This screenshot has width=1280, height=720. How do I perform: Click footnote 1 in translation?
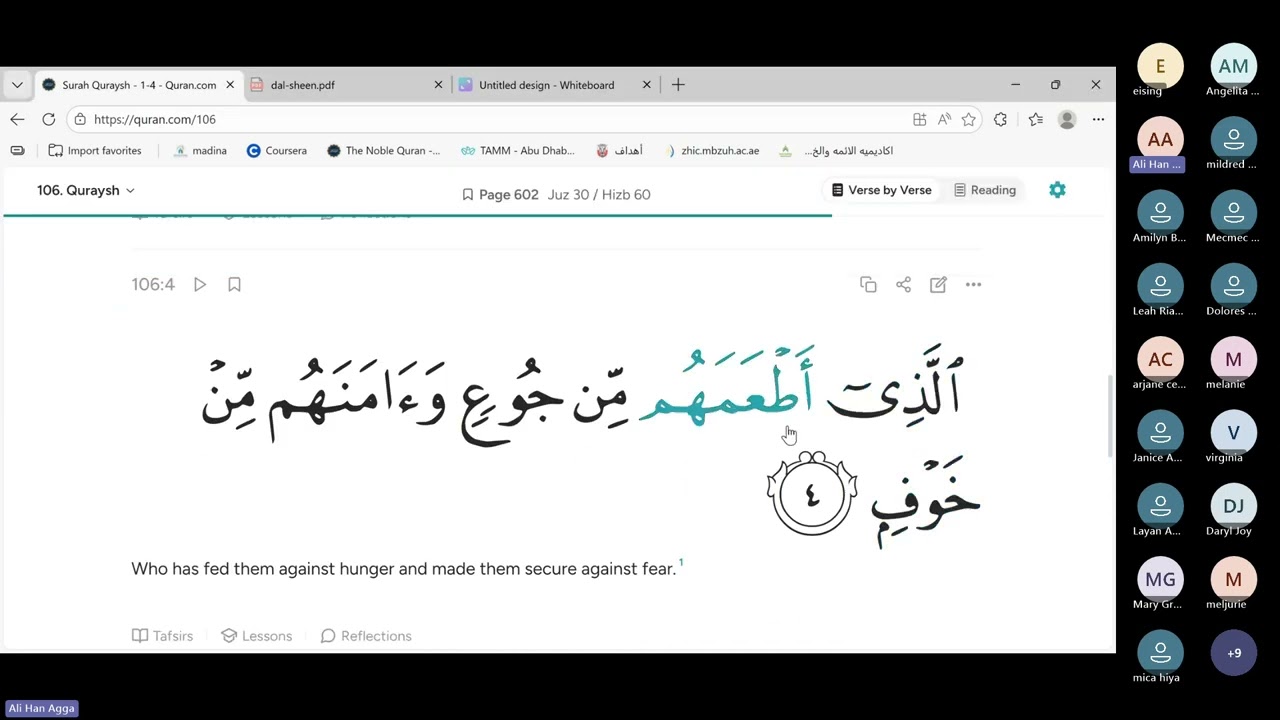pos(681,563)
